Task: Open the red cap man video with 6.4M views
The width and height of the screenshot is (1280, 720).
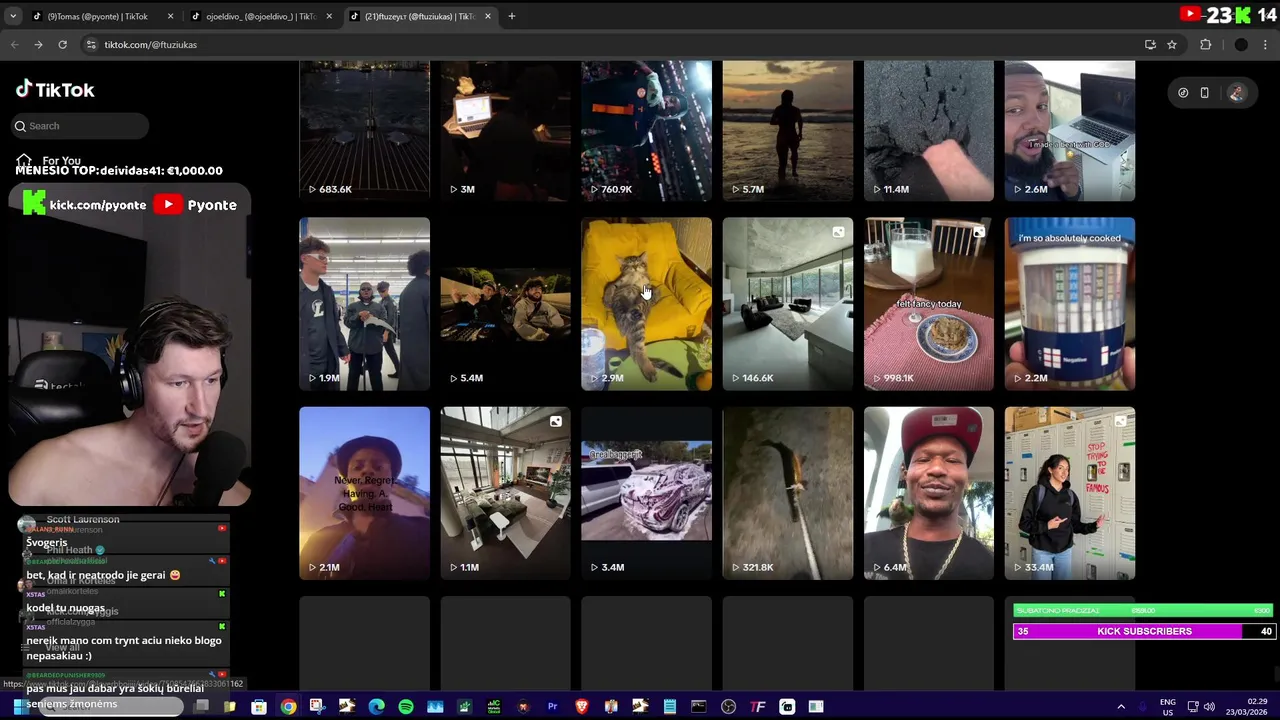Action: 928,492
